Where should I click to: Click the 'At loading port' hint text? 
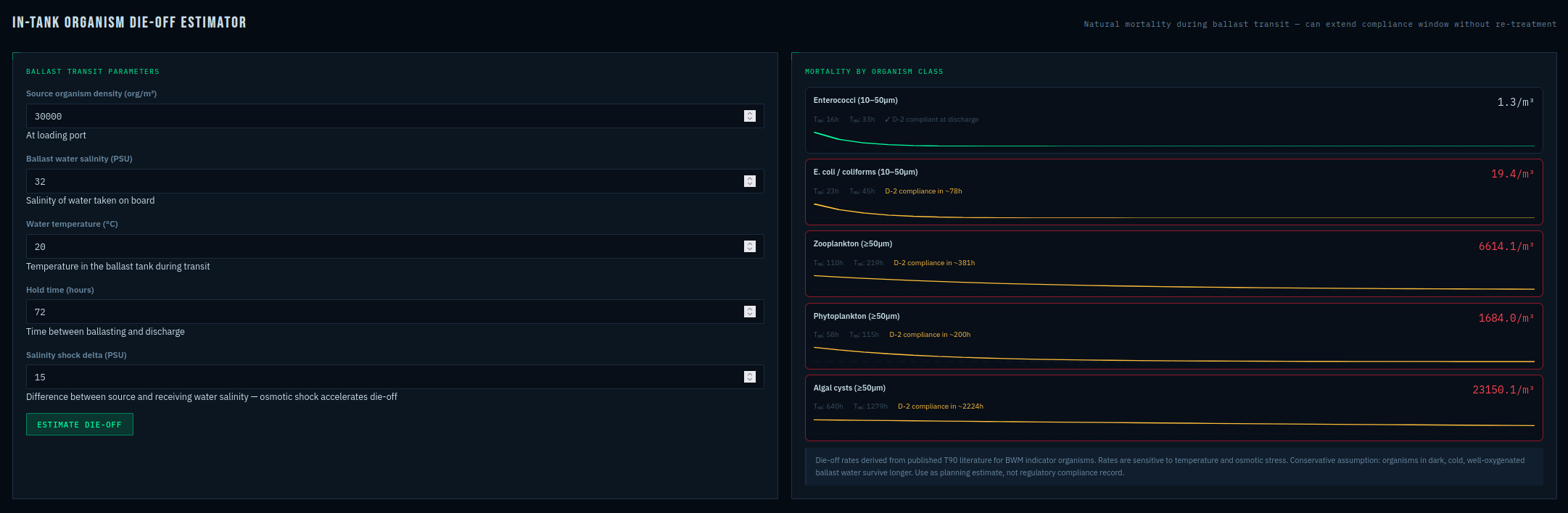click(x=56, y=135)
